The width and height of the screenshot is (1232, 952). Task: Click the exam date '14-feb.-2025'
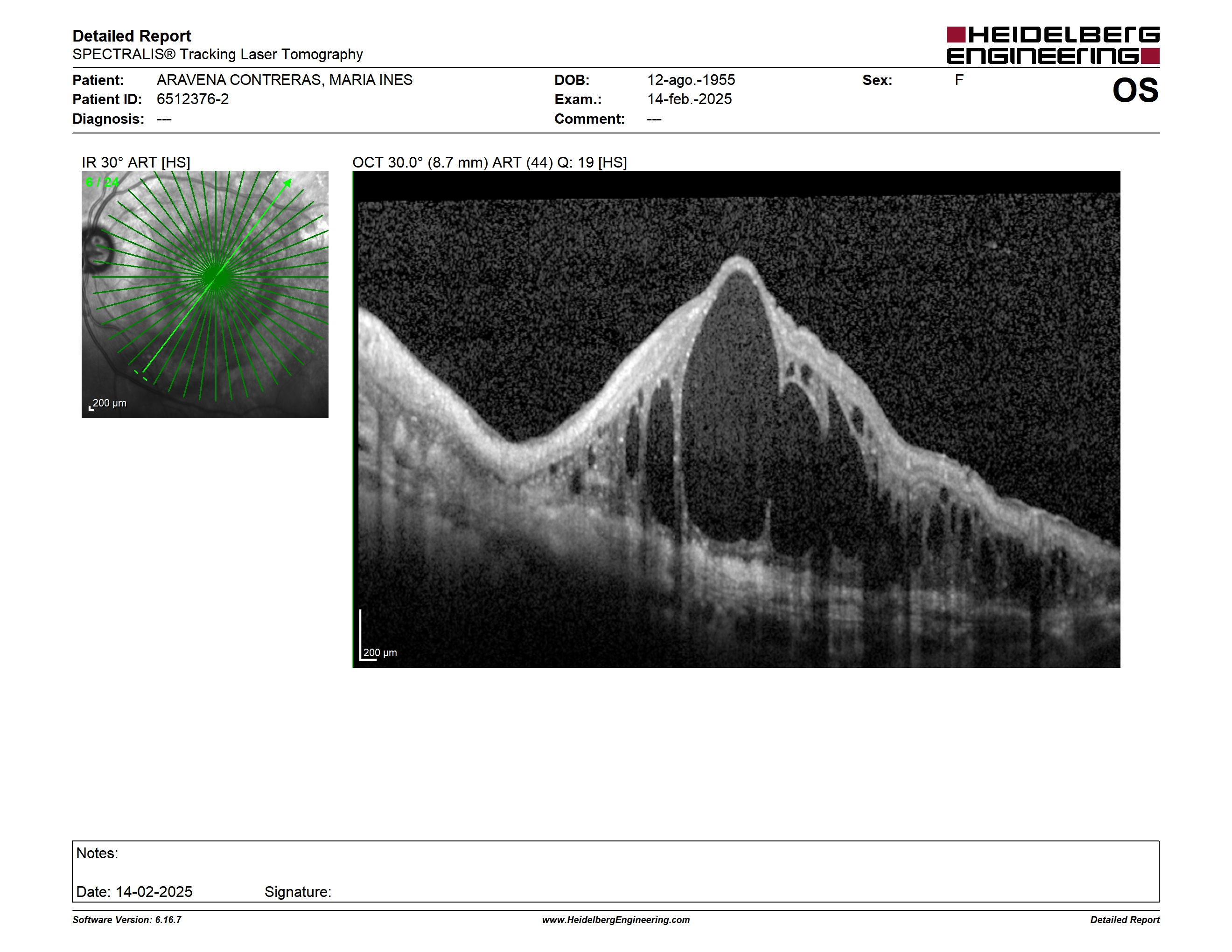(x=689, y=98)
